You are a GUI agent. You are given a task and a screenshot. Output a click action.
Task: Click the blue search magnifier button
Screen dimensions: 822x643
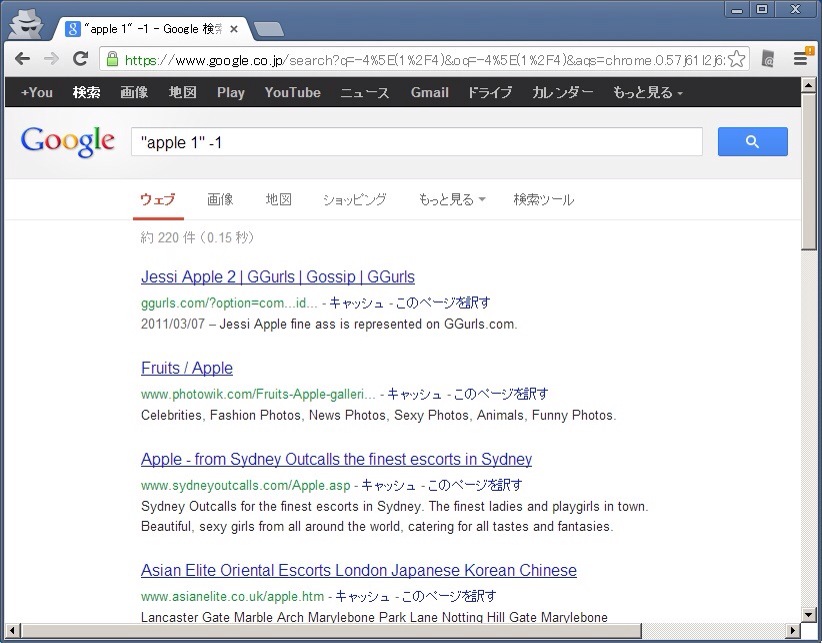pyautogui.click(x=752, y=141)
